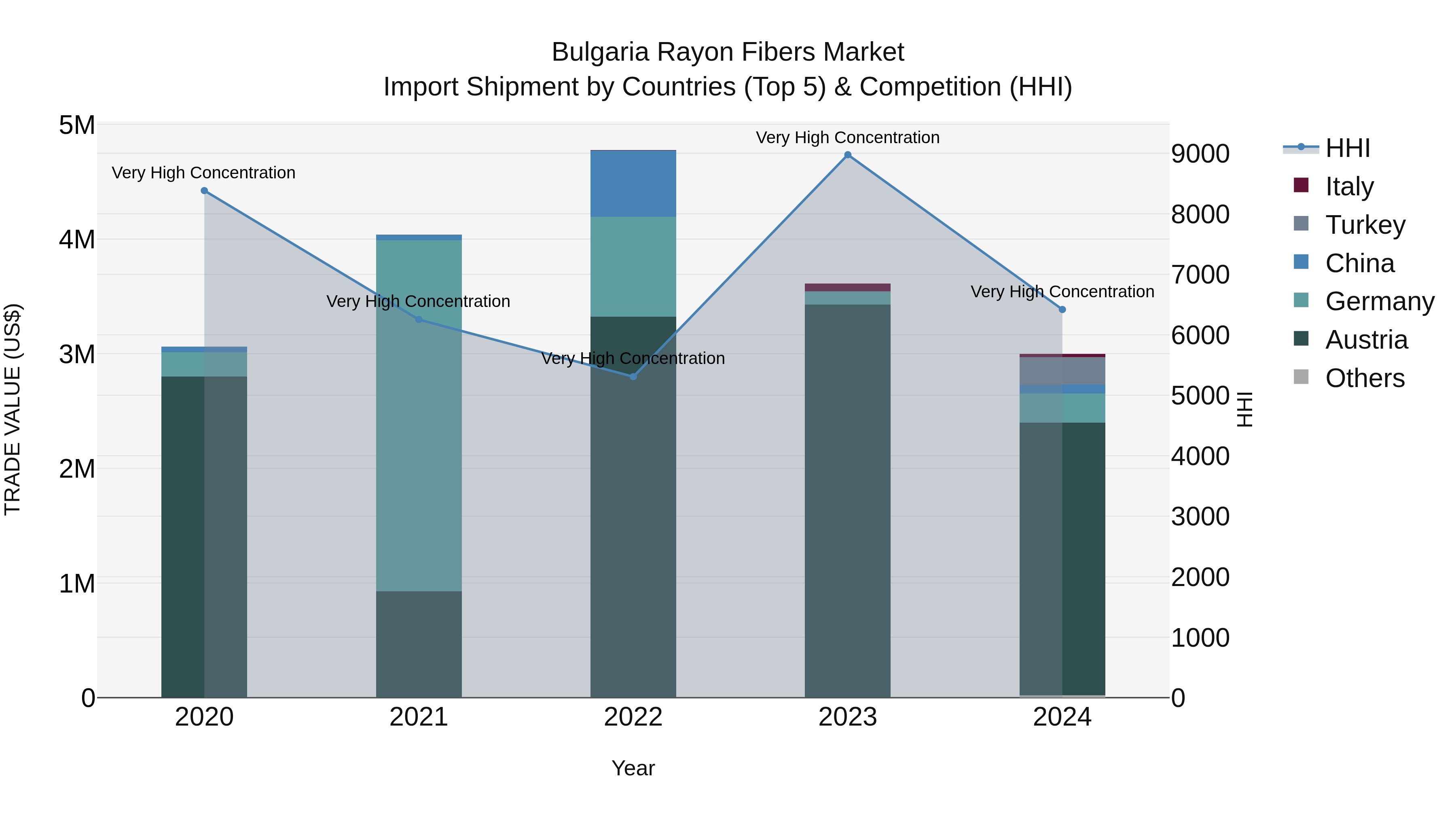Click the 2M trade value tick label
The width and height of the screenshot is (1456, 819).
pyautogui.click(x=77, y=469)
